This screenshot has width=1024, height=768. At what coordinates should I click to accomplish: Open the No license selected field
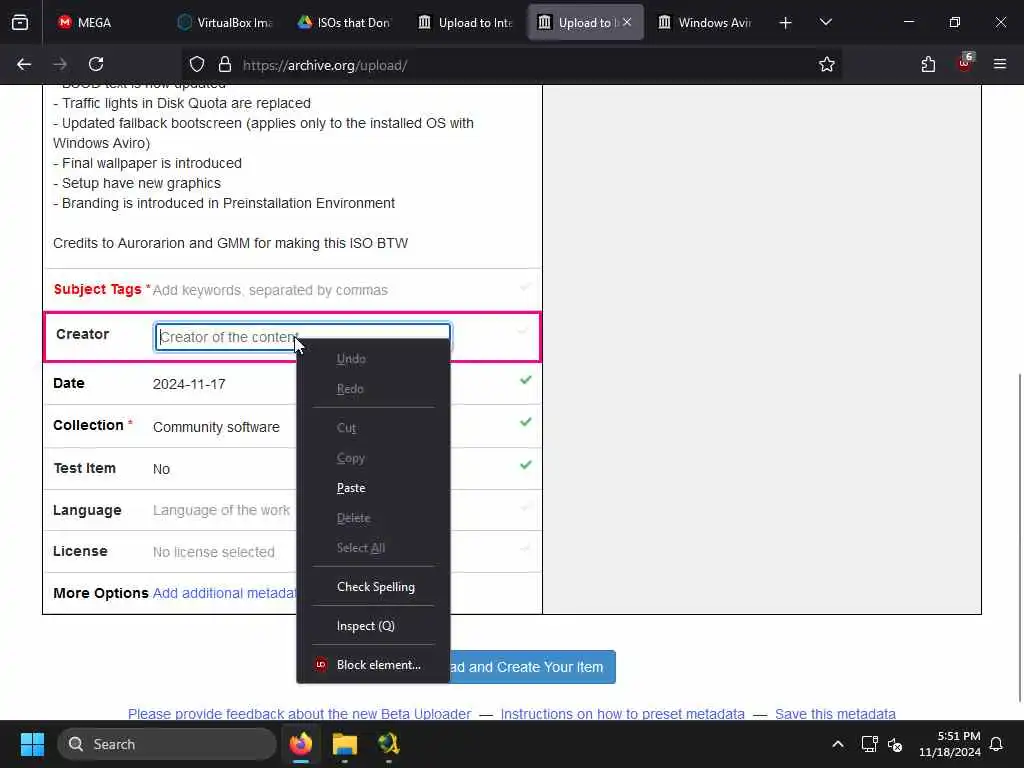(214, 552)
